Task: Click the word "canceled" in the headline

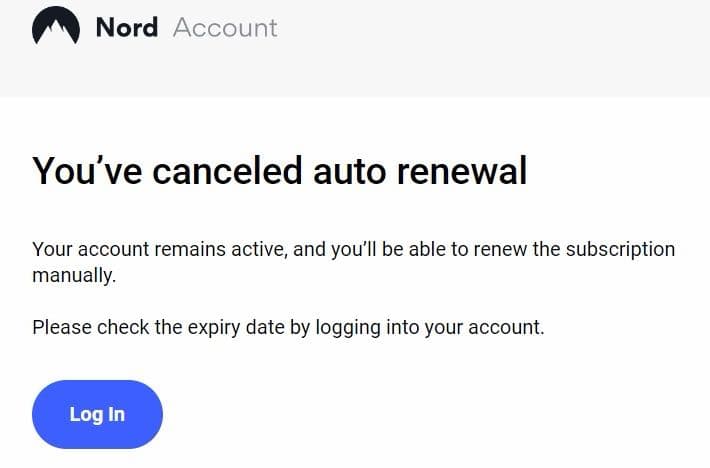Action: click(x=227, y=171)
